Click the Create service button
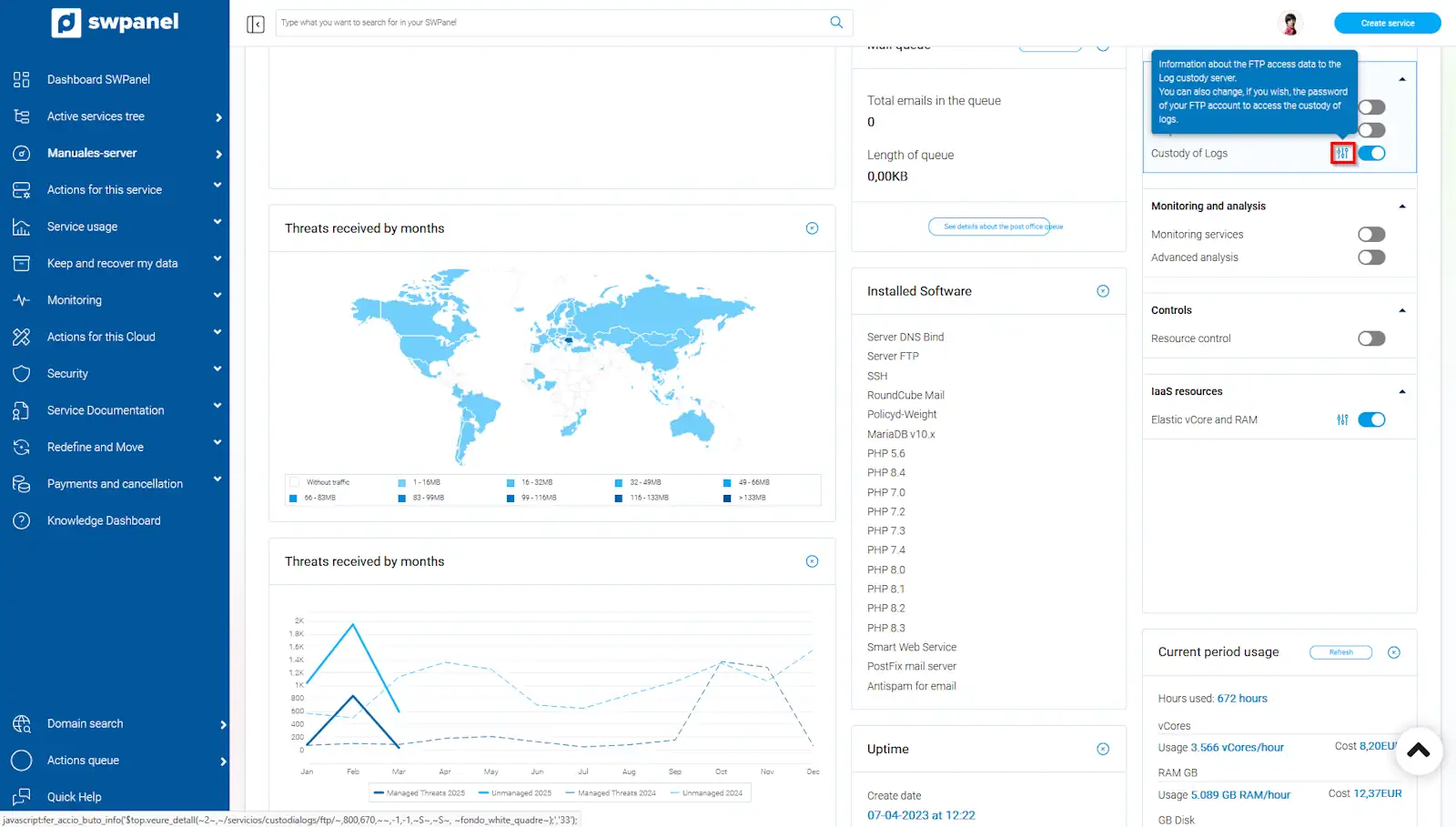Viewport: 1456px width, 827px height. tap(1387, 24)
